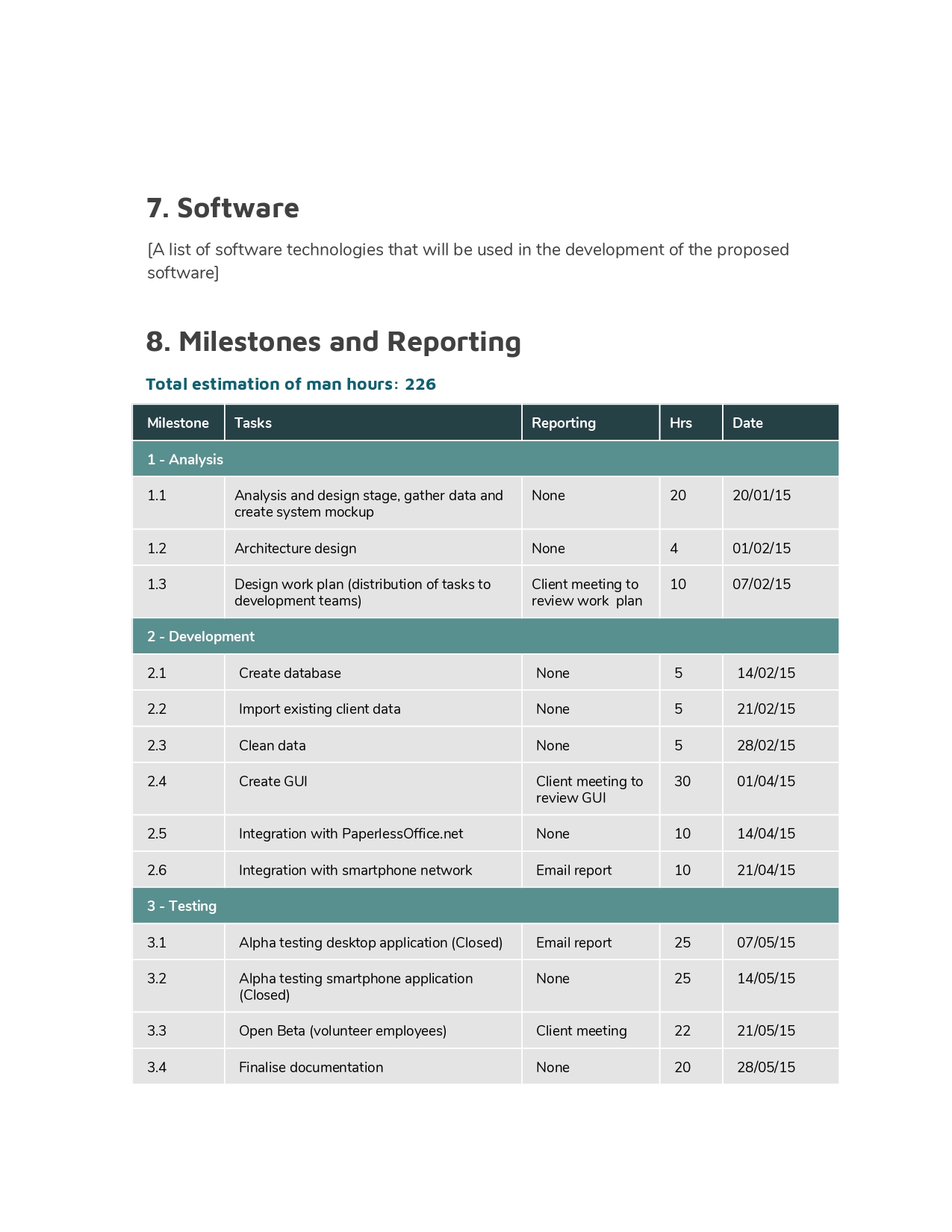Select 'Client meeting' in milestone 3.3 row

click(x=581, y=1030)
